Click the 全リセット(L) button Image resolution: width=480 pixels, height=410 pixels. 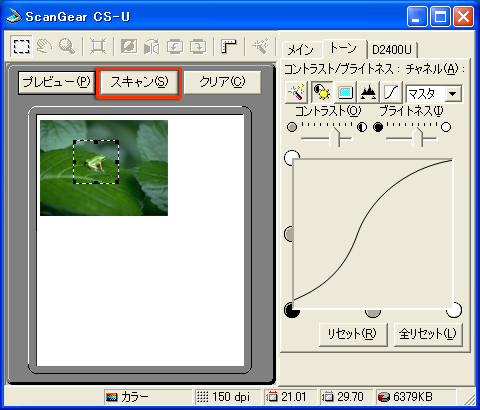428,334
